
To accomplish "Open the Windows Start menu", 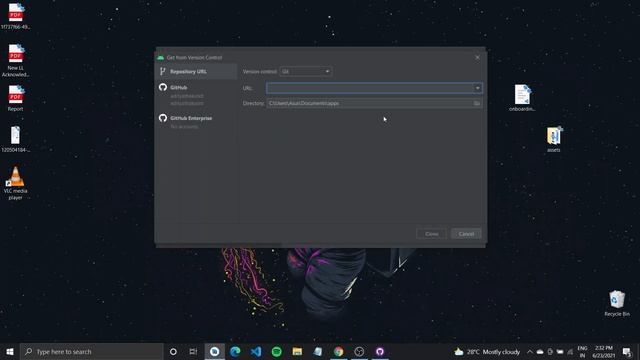I will (x=10, y=351).
